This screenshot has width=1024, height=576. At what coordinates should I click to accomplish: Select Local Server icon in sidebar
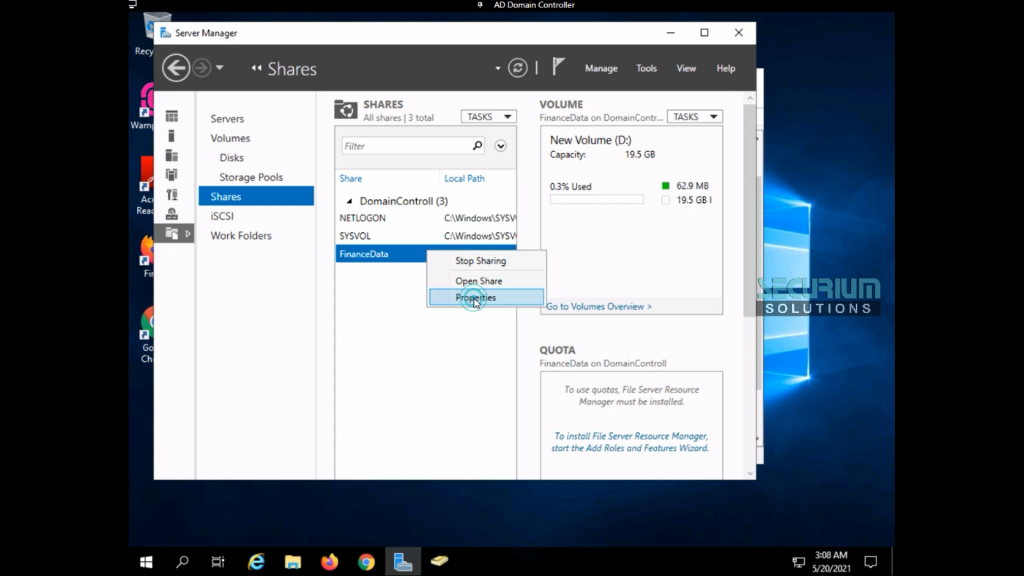click(172, 136)
